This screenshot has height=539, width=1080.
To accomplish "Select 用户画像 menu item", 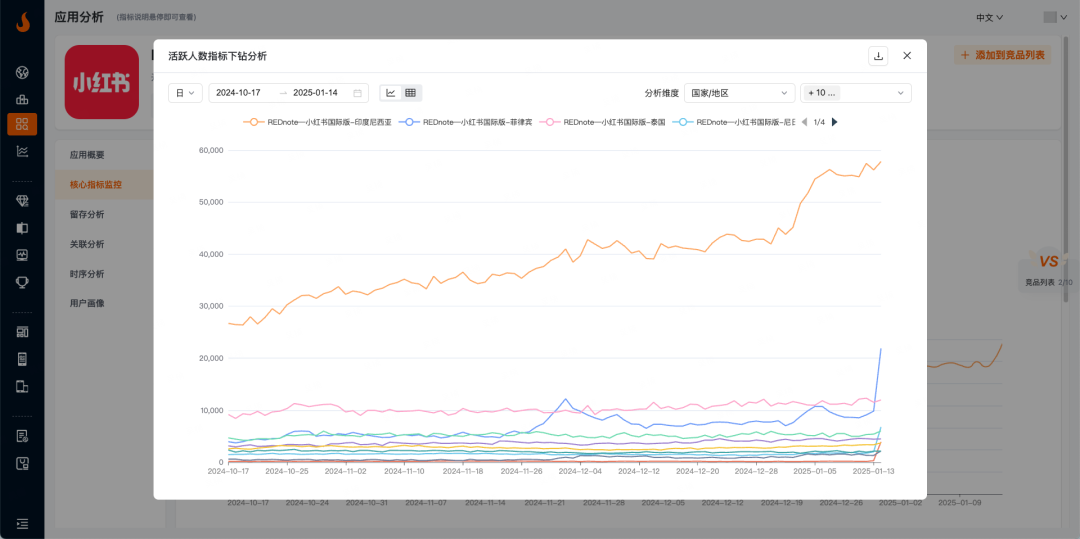I will click(87, 303).
